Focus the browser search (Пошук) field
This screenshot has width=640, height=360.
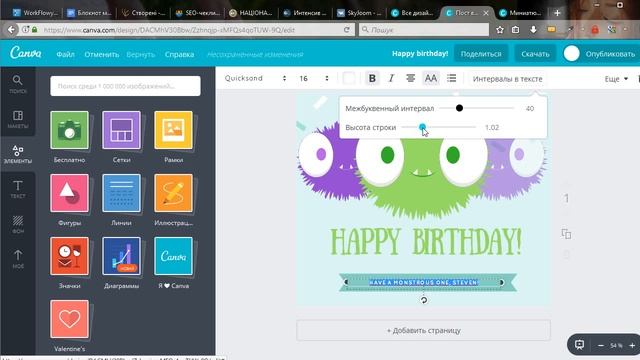[x=424, y=29]
